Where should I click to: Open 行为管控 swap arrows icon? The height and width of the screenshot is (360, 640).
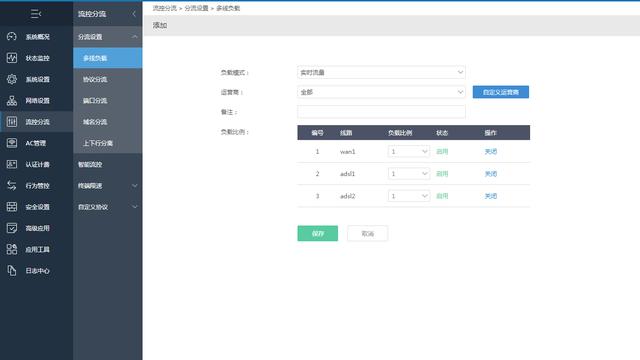[12, 185]
